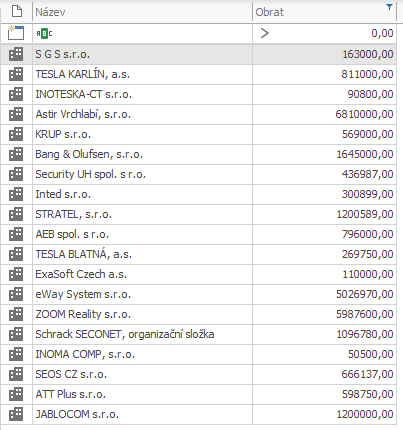Click company icon for Schrack SECONET row
The height and width of the screenshot is (430, 403).
[16, 334]
